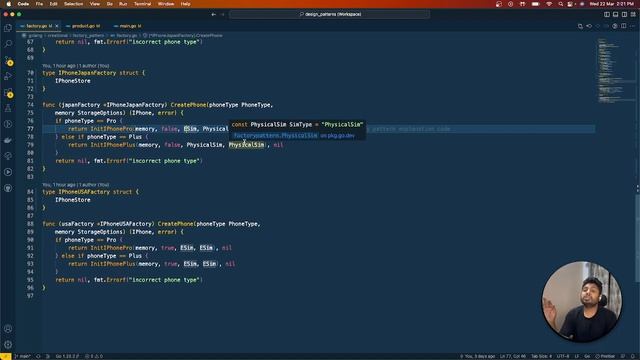
Task: Click the factory_pattern breadcrumb folder
Action: 88,36
